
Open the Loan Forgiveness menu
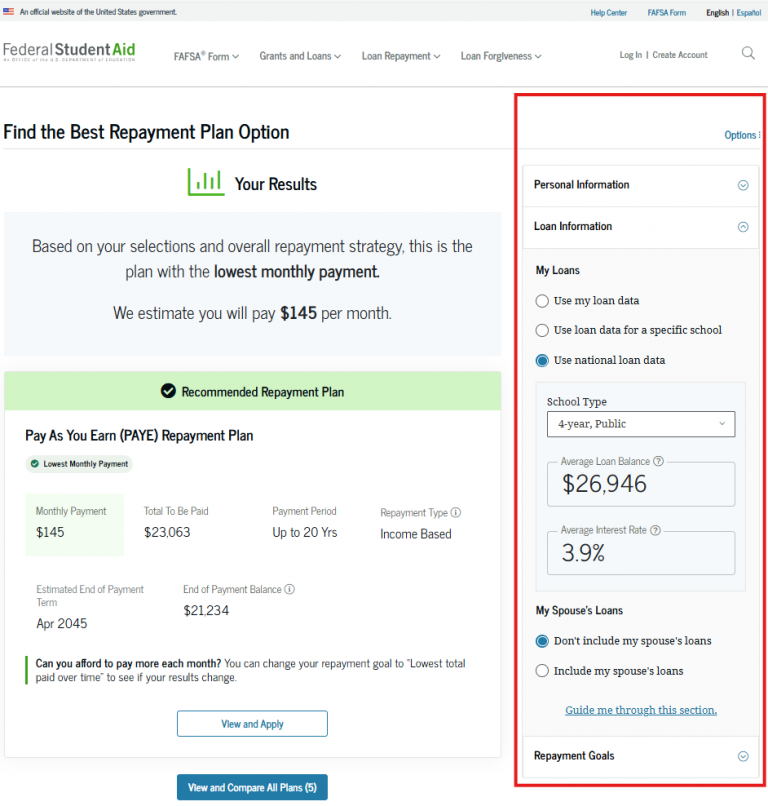click(x=500, y=57)
